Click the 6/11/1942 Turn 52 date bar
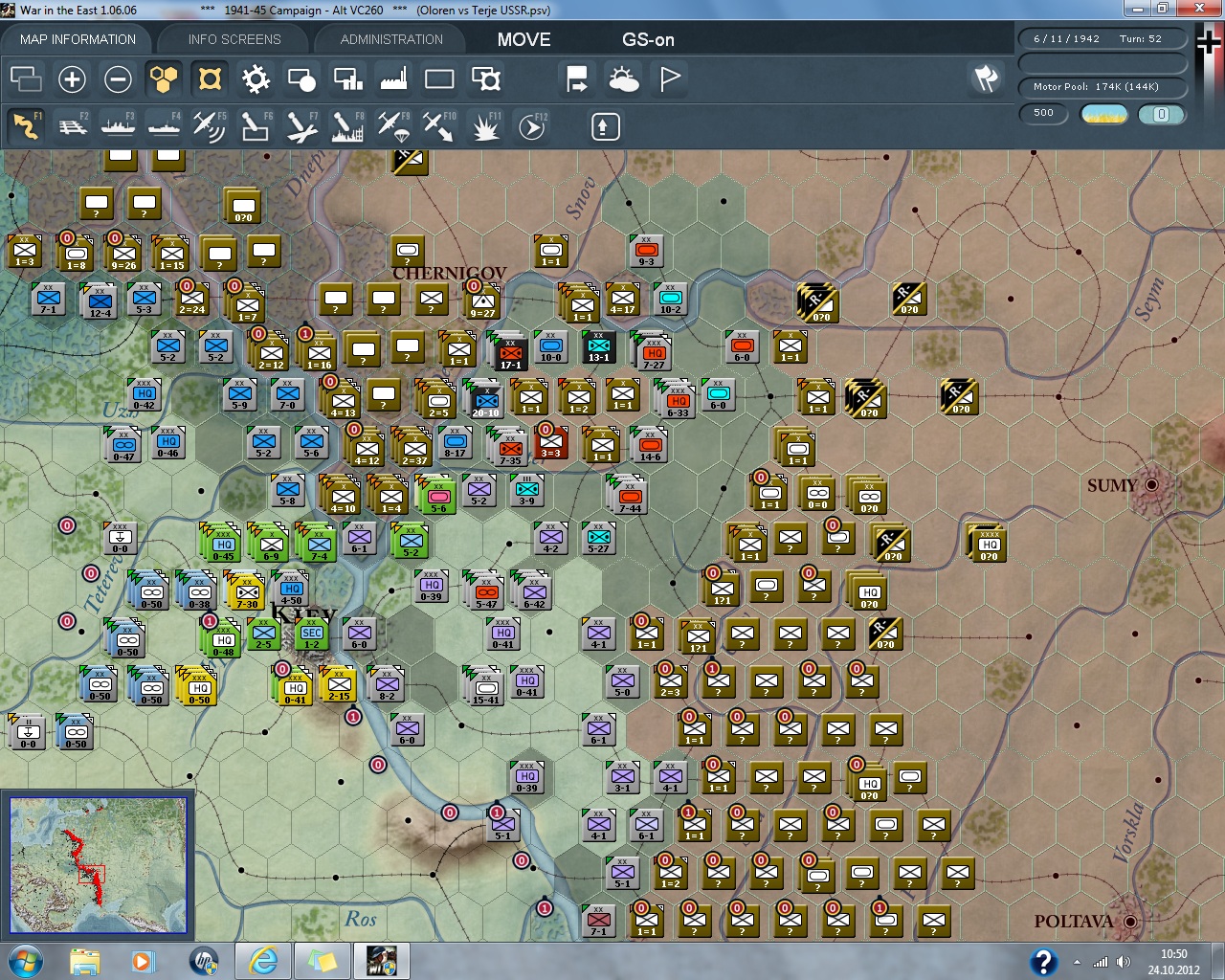Screen dimensions: 1225x980 pyautogui.click(x=1102, y=39)
